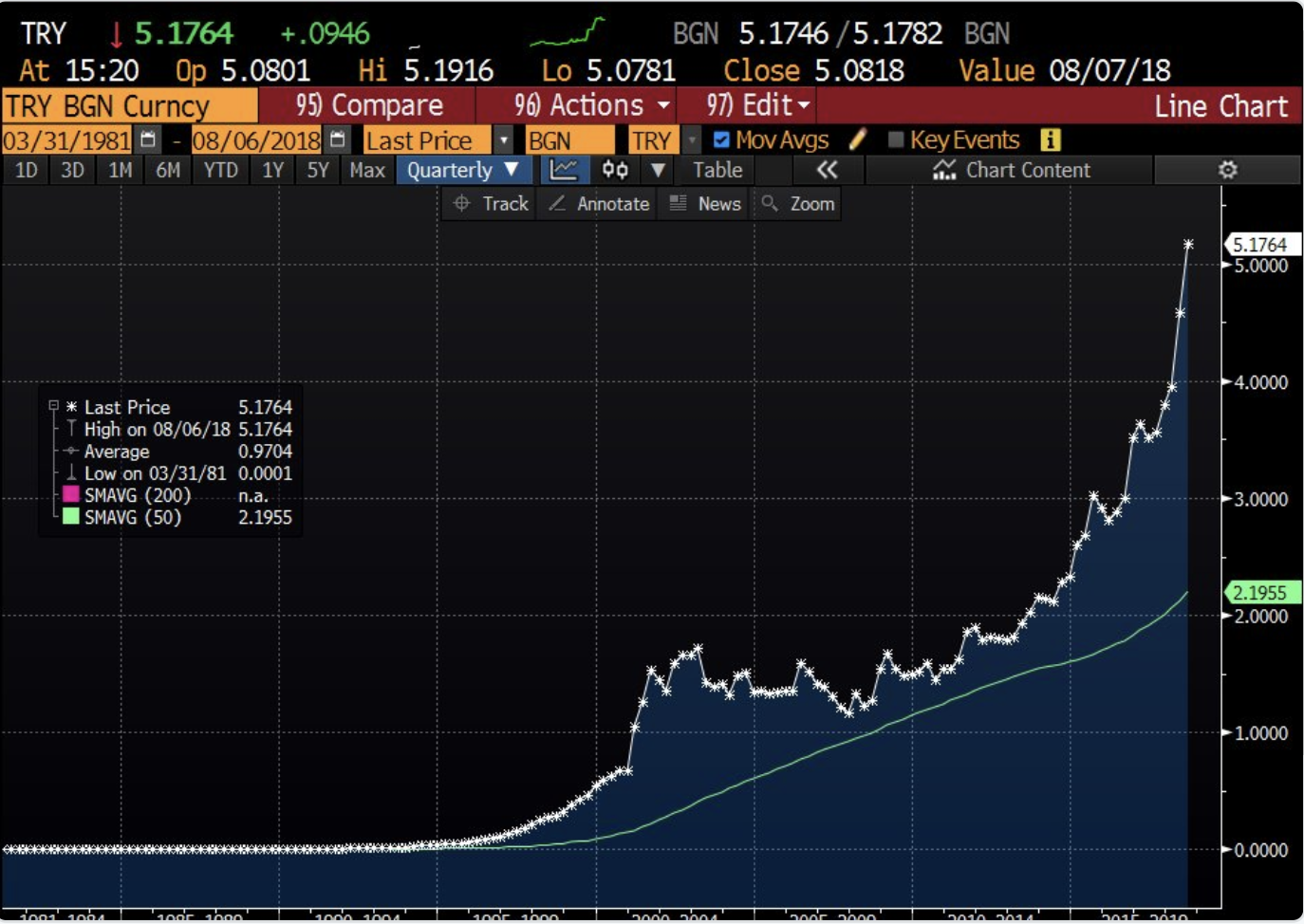Click the 95) Compare button
The height and width of the screenshot is (924, 1304).
pos(368,105)
